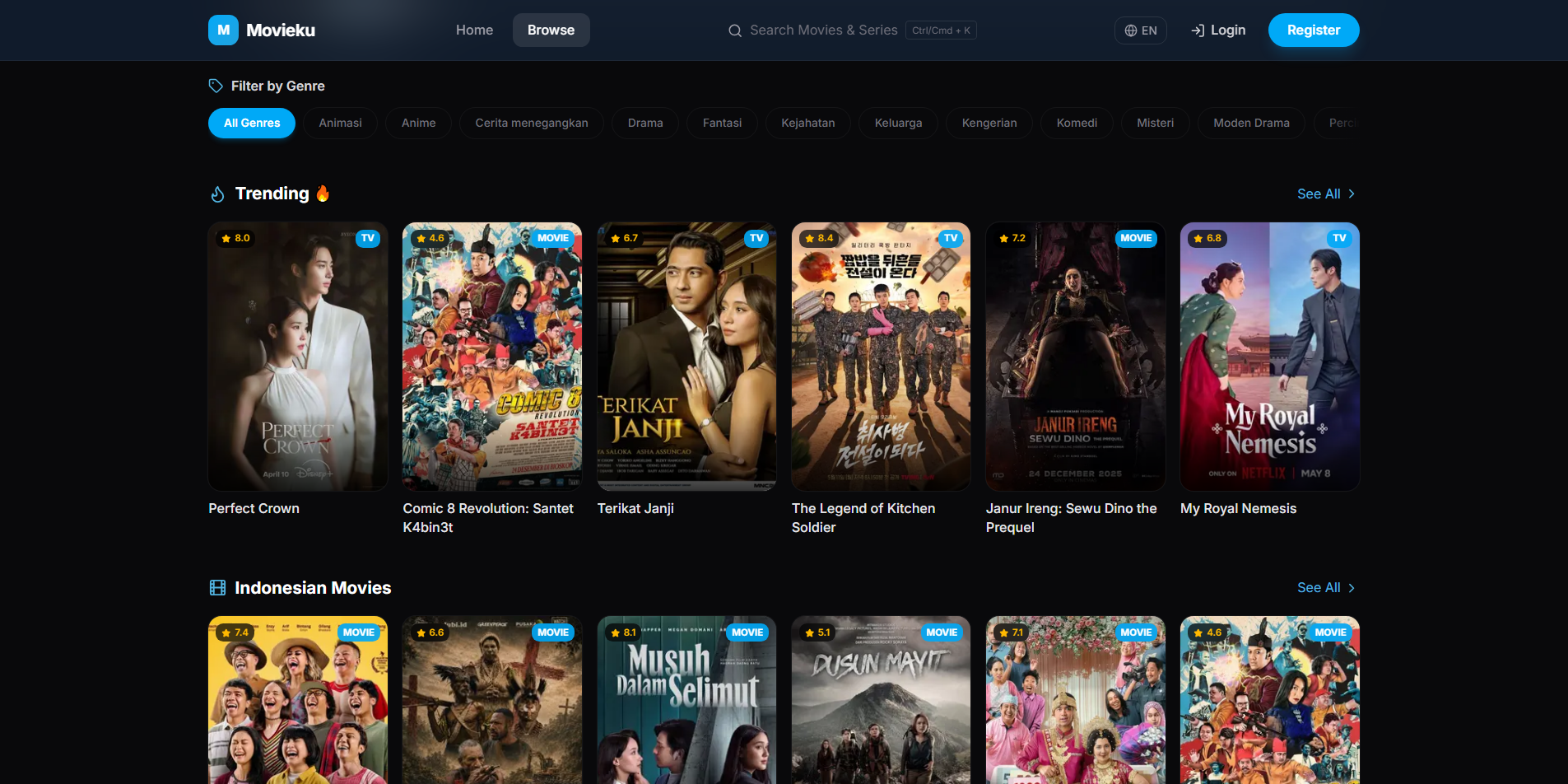
Task: Filter by Keluarga genre
Action: coord(898,123)
